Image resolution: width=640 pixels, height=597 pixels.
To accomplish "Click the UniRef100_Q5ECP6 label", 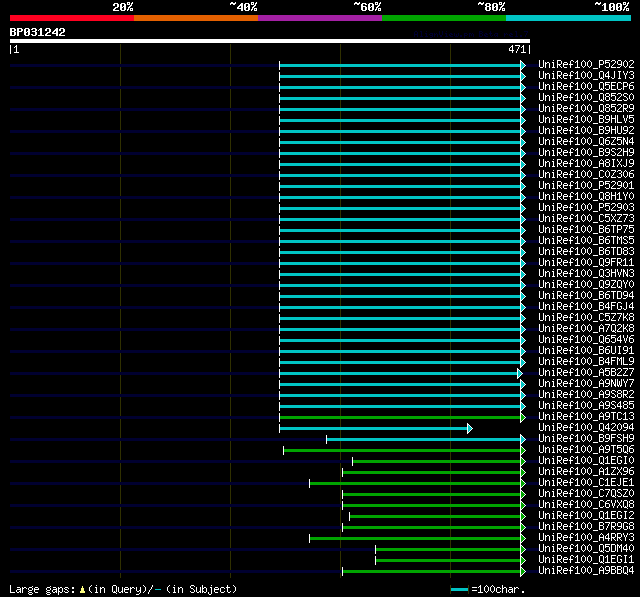I will pyautogui.click(x=586, y=87).
